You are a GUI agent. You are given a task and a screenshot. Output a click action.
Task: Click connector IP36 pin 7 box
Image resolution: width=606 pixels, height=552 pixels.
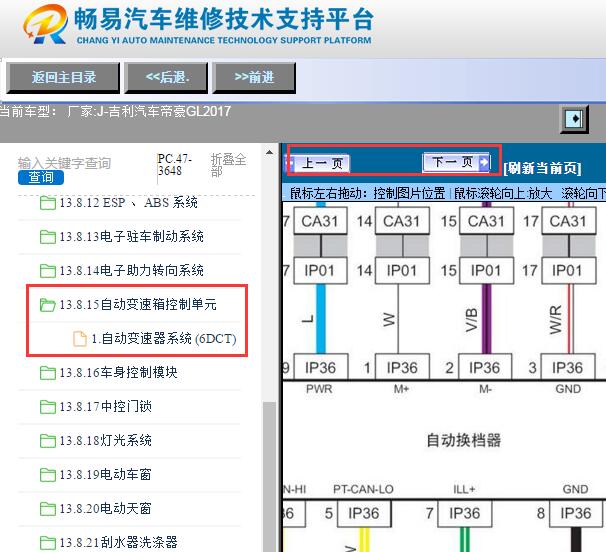point(465,513)
